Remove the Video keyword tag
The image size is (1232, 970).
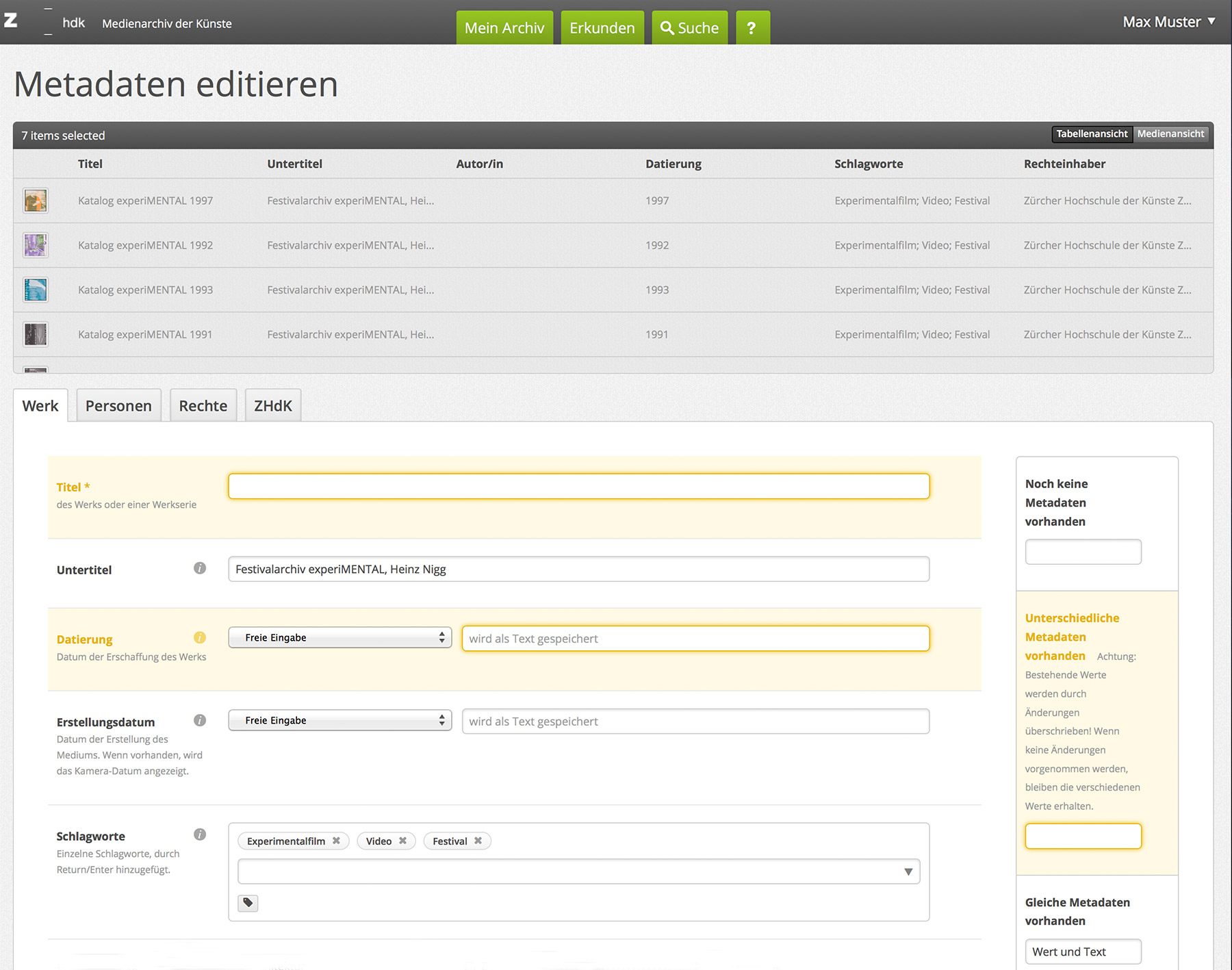403,841
